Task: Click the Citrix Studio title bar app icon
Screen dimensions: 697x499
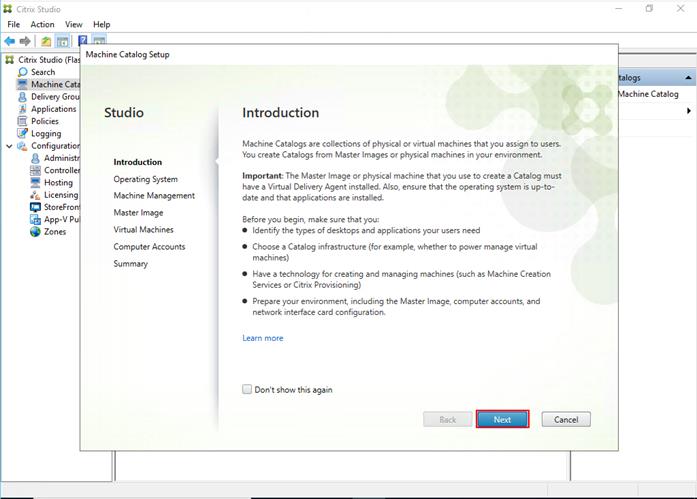Action: tap(8, 9)
